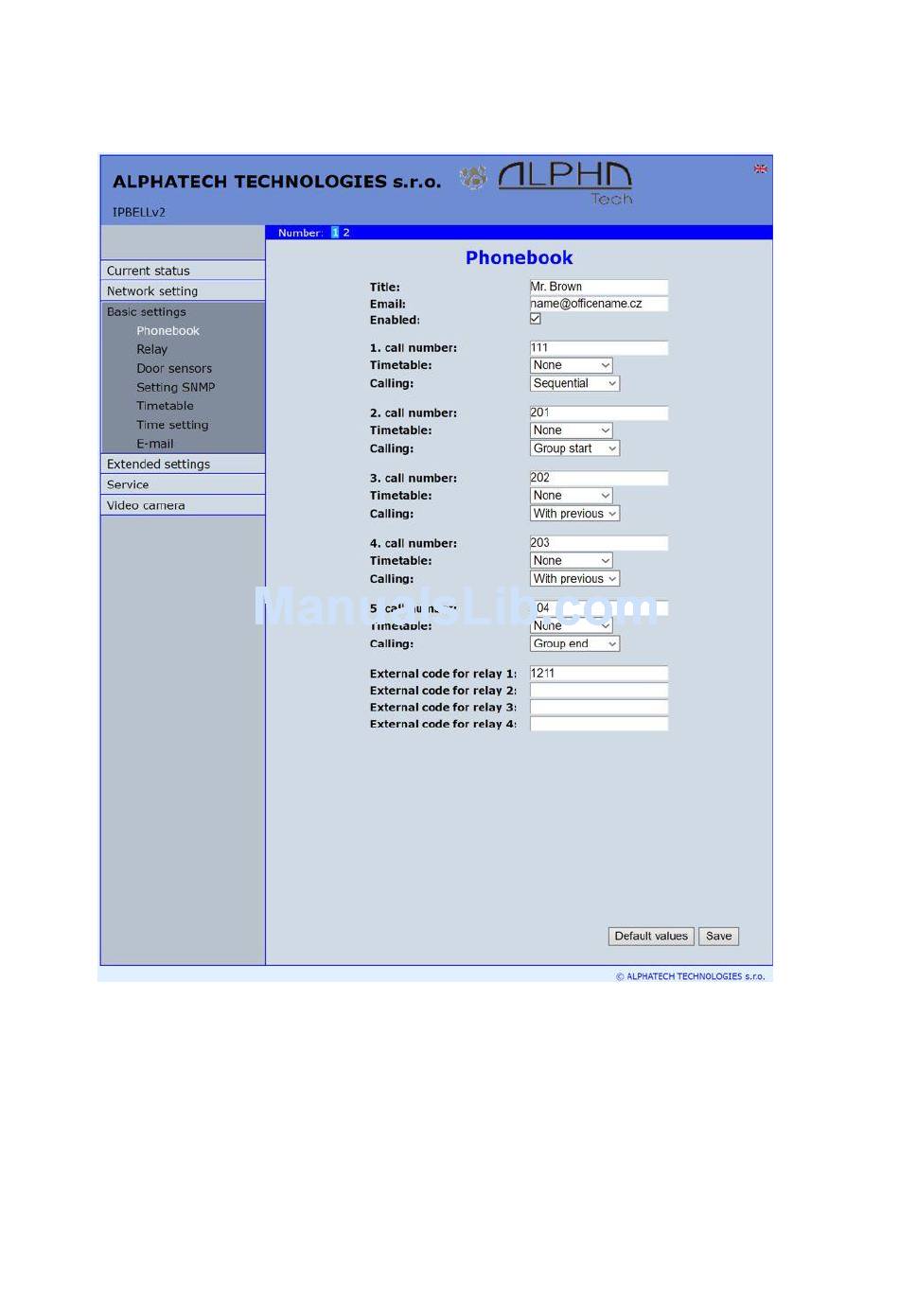Open Video camera menu item
Image resolution: width=899 pixels, height=1316 pixels.
click(183, 505)
